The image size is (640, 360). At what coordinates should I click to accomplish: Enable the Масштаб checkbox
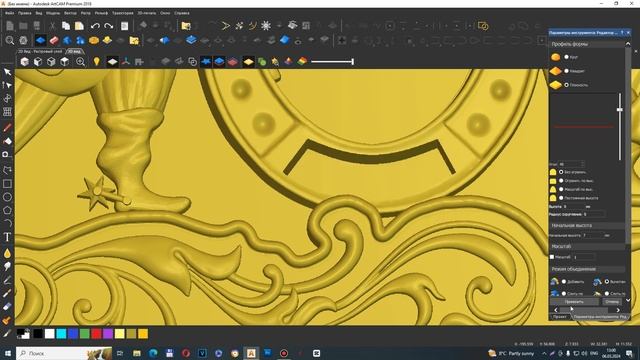coord(552,257)
